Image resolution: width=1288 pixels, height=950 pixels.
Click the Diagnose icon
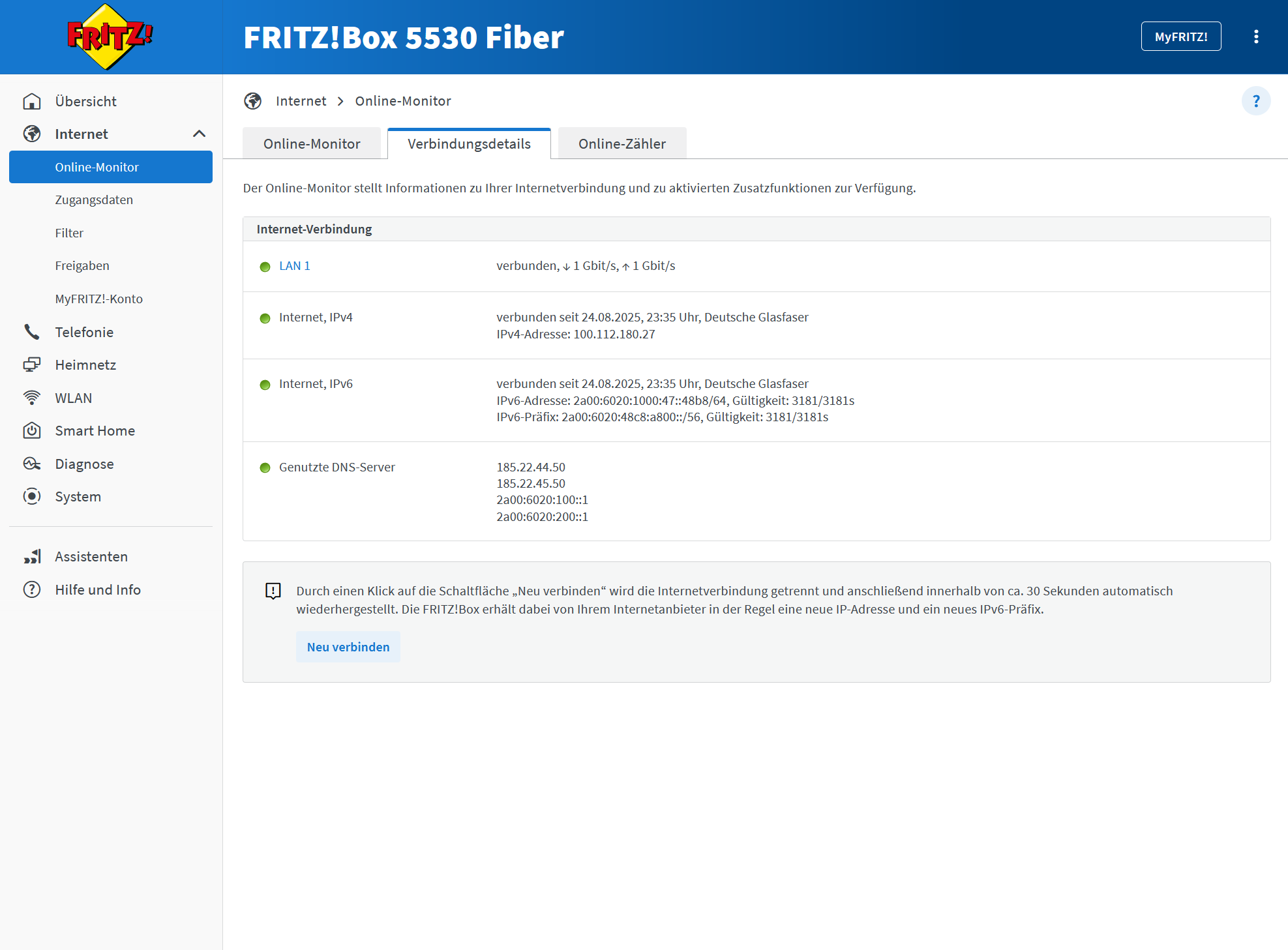(32, 464)
